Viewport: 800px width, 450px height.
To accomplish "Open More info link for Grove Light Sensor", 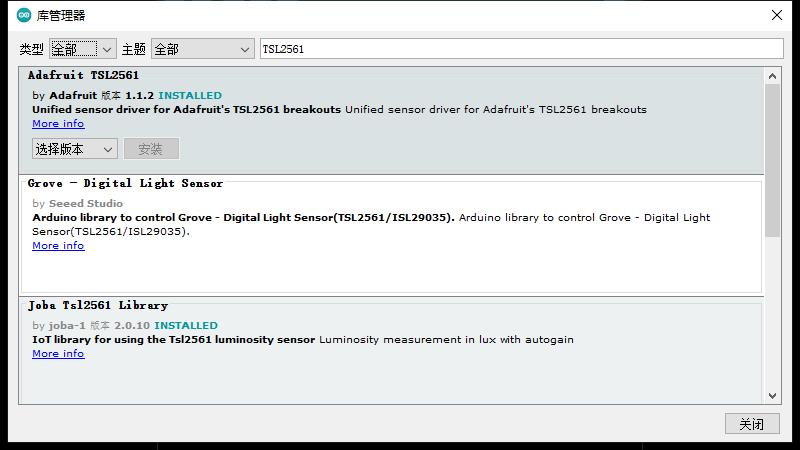I will tap(58, 246).
